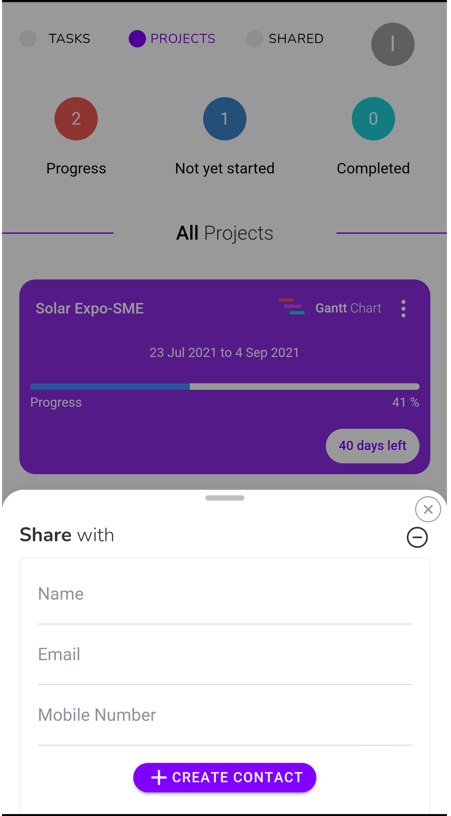
Task: Click the 40 days left badge
Action: 372,446
